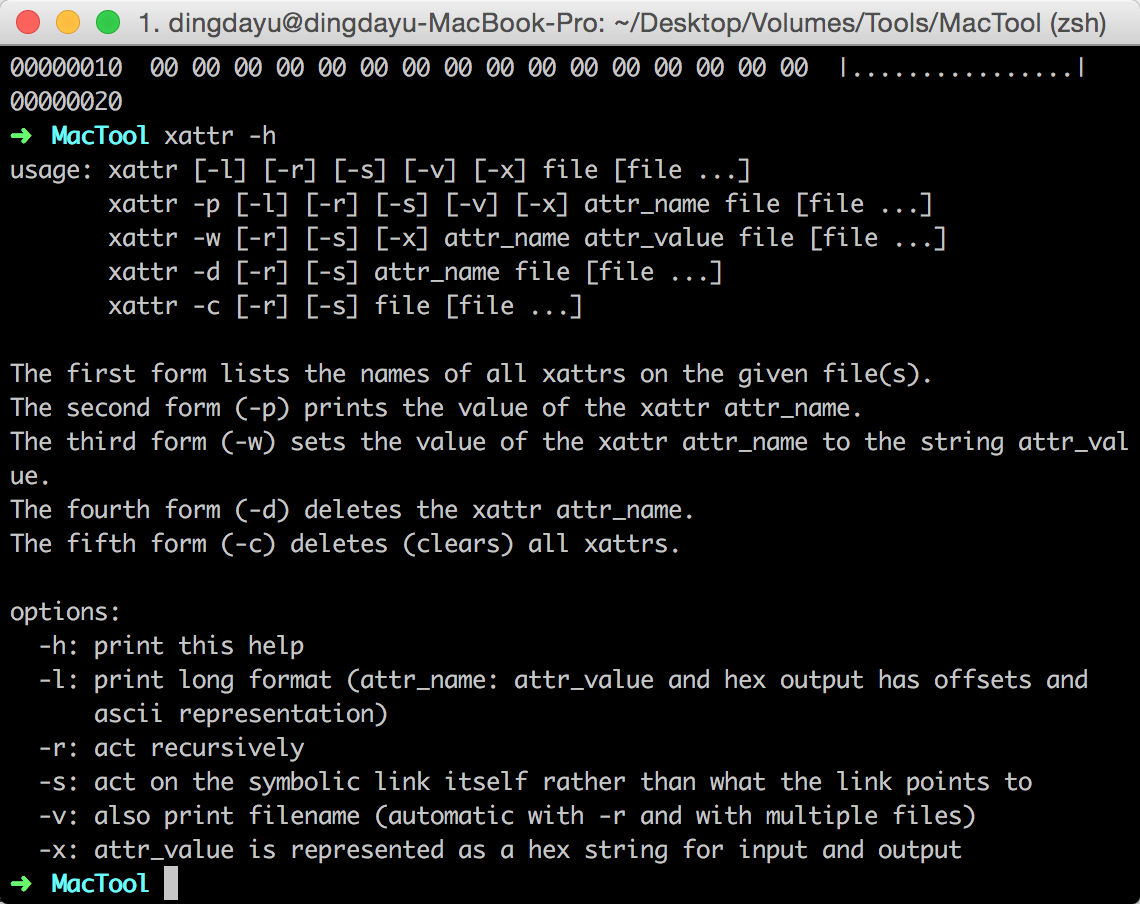Click the 'usage:' label line
This screenshot has height=904, width=1140.
click(x=380, y=170)
